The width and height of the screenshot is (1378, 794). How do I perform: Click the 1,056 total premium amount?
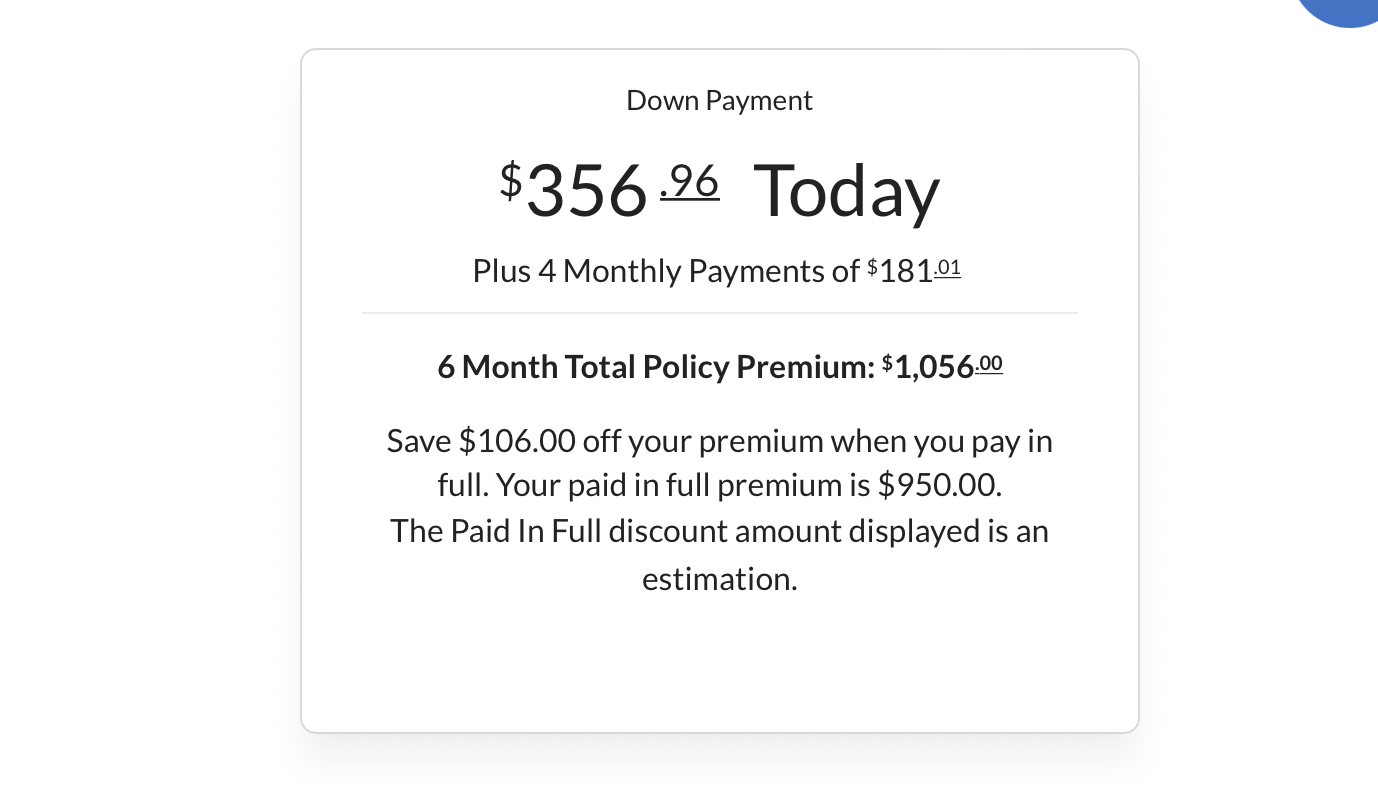pos(934,368)
